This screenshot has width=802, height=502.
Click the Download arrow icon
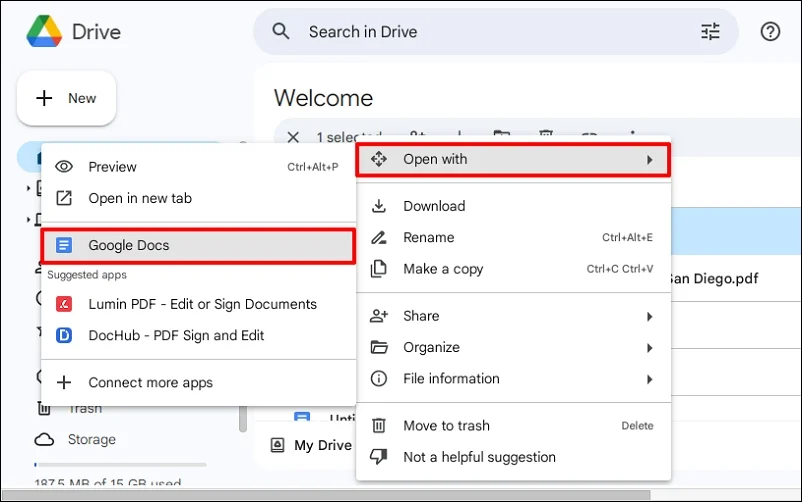[378, 206]
